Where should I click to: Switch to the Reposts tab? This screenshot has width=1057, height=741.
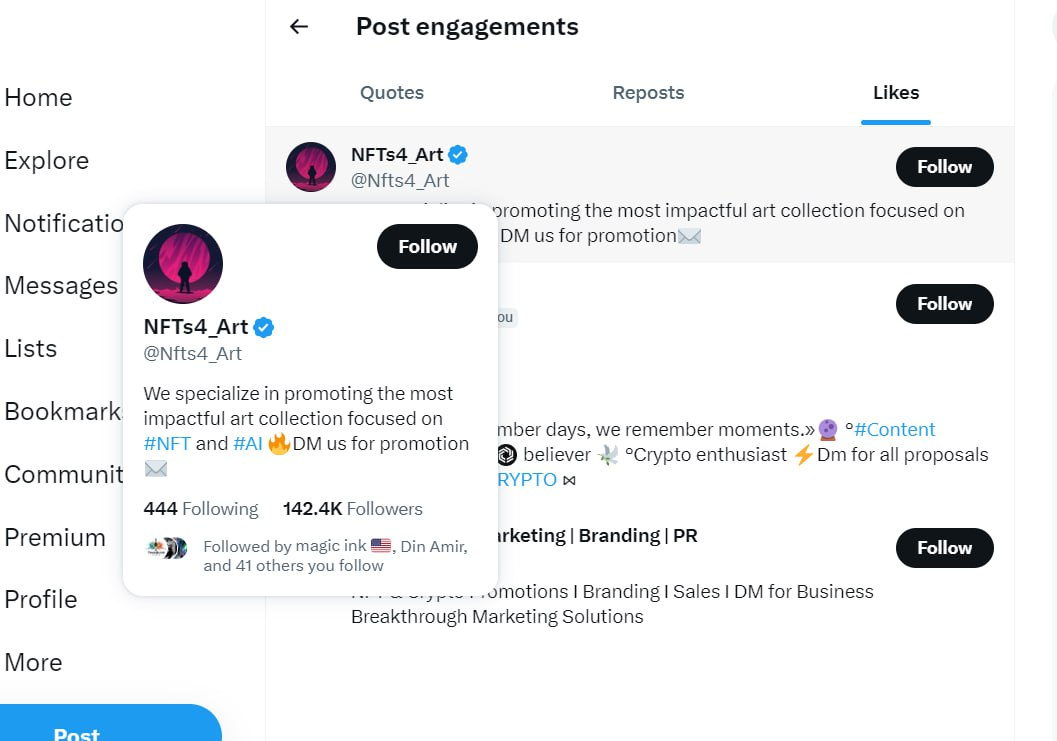coord(648,93)
